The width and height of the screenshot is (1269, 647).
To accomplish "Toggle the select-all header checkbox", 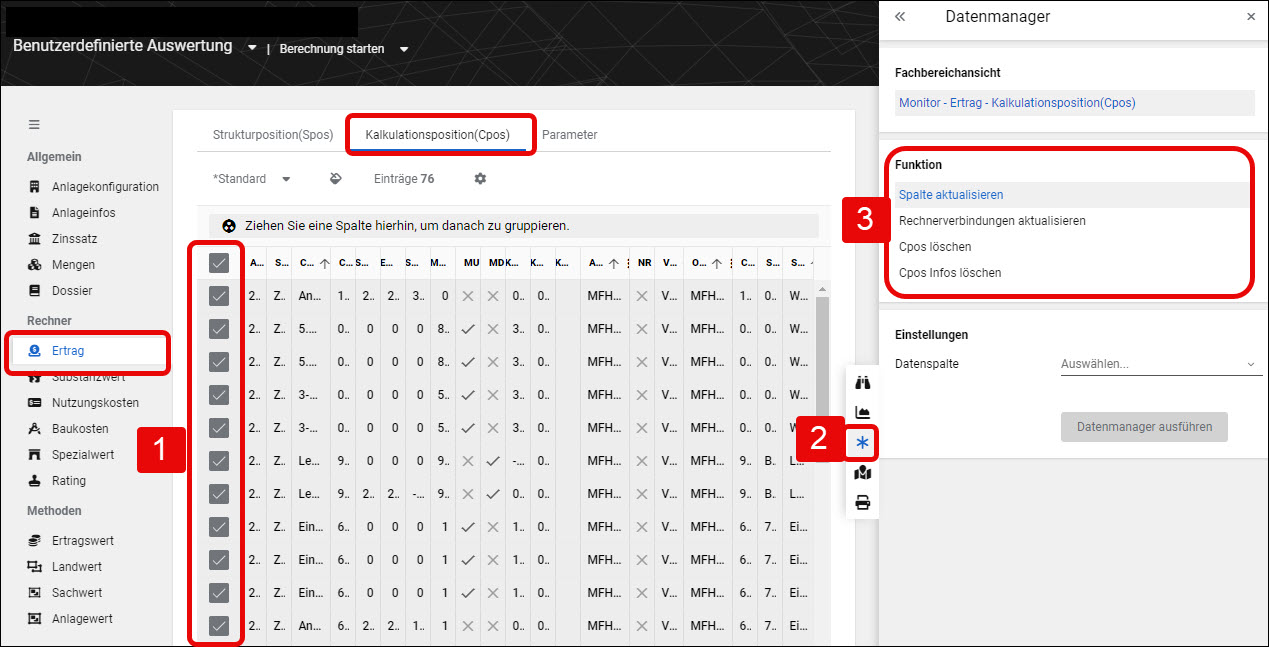I will tap(219, 263).
